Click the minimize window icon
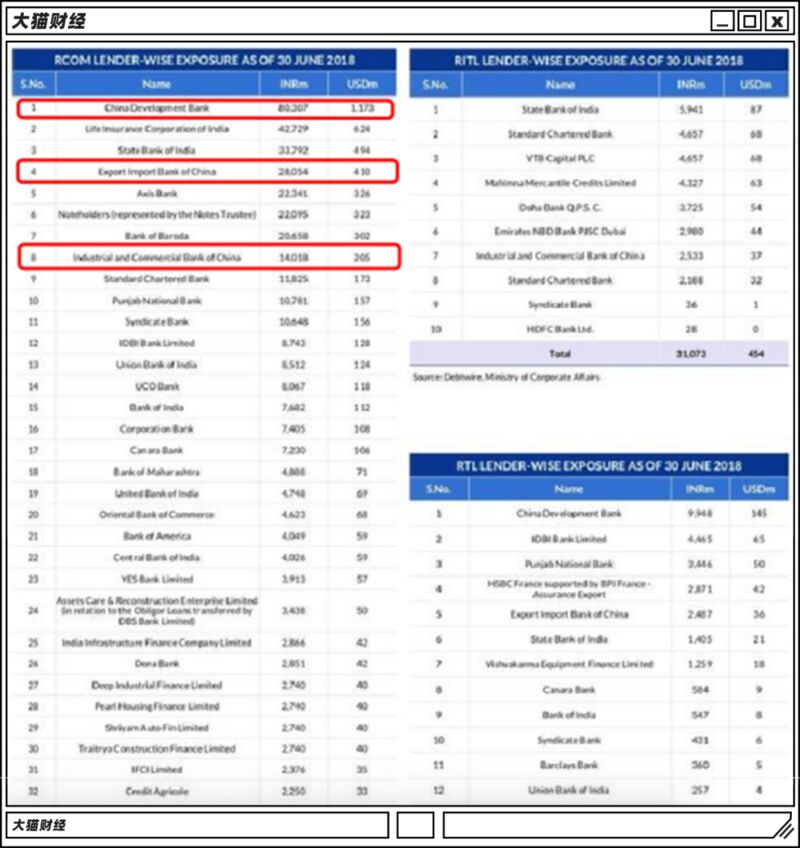Screen dimensions: 800x848 pyautogui.click(x=722, y=21)
